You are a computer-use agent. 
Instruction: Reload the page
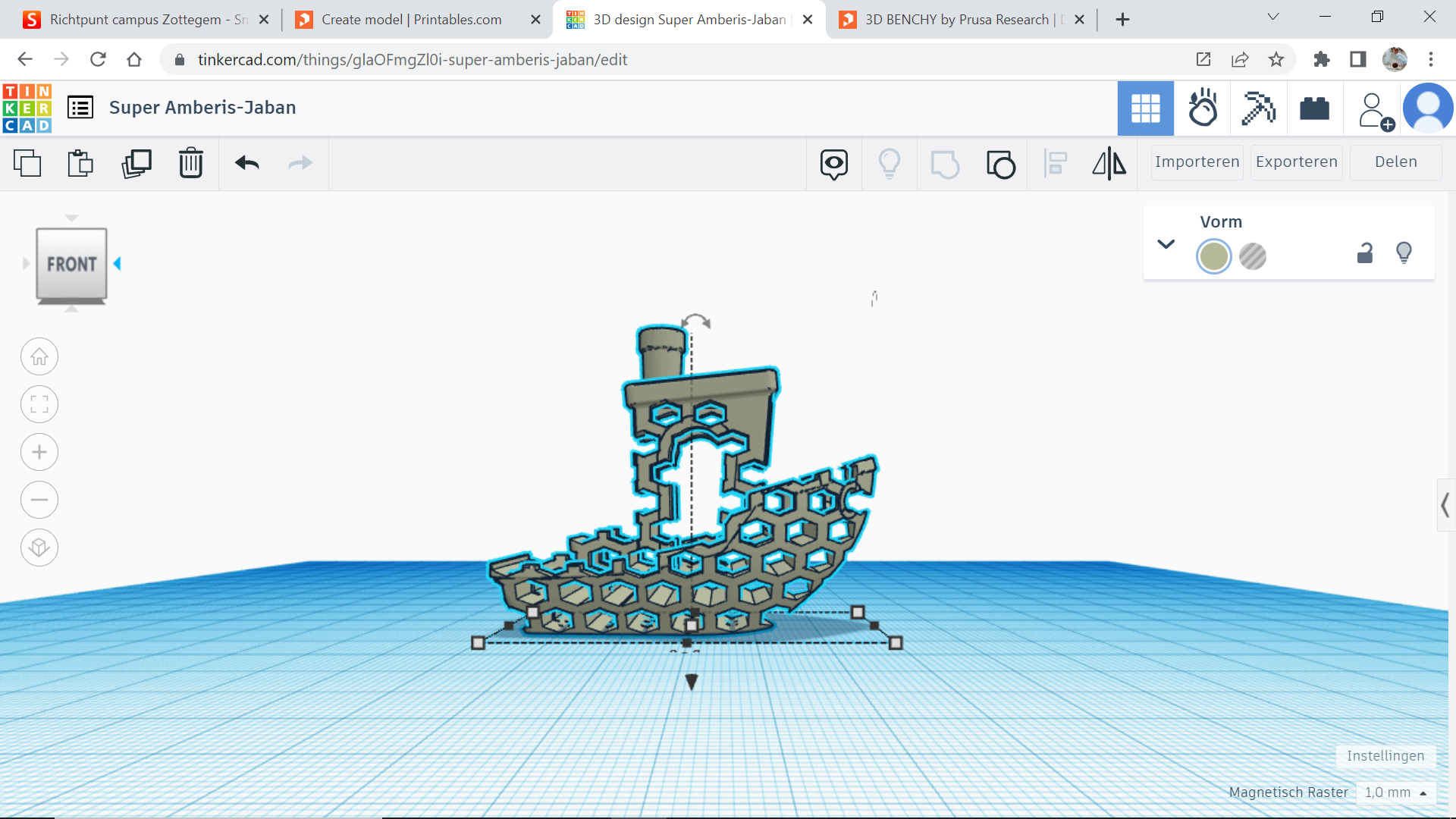pos(98,59)
